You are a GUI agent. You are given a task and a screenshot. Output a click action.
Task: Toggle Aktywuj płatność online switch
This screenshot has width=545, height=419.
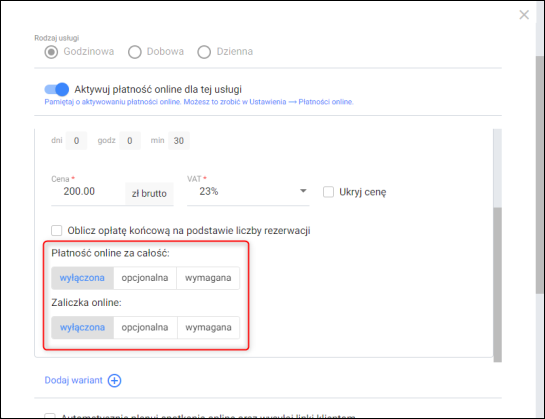pos(57,89)
